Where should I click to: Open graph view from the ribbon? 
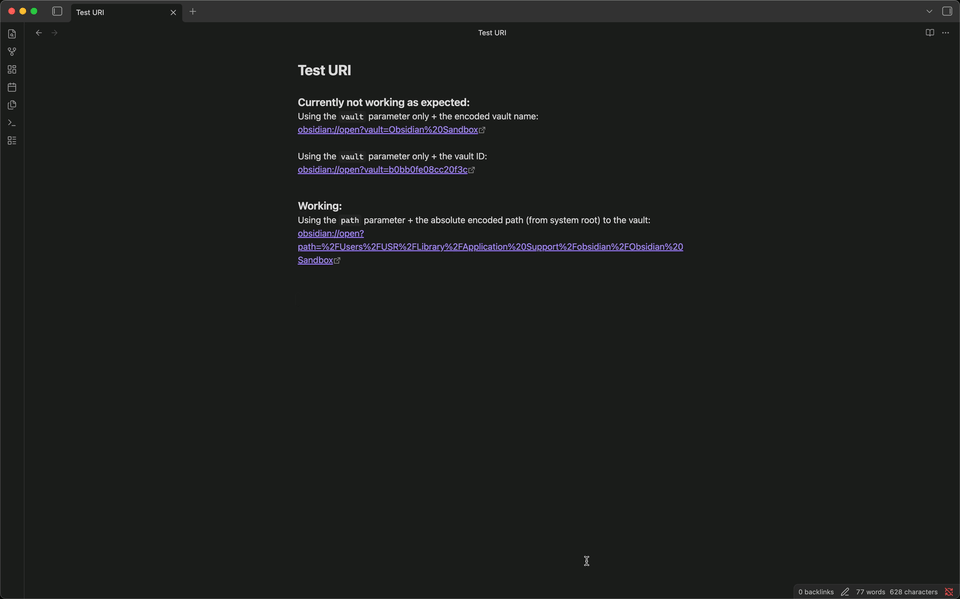[x=12, y=51]
